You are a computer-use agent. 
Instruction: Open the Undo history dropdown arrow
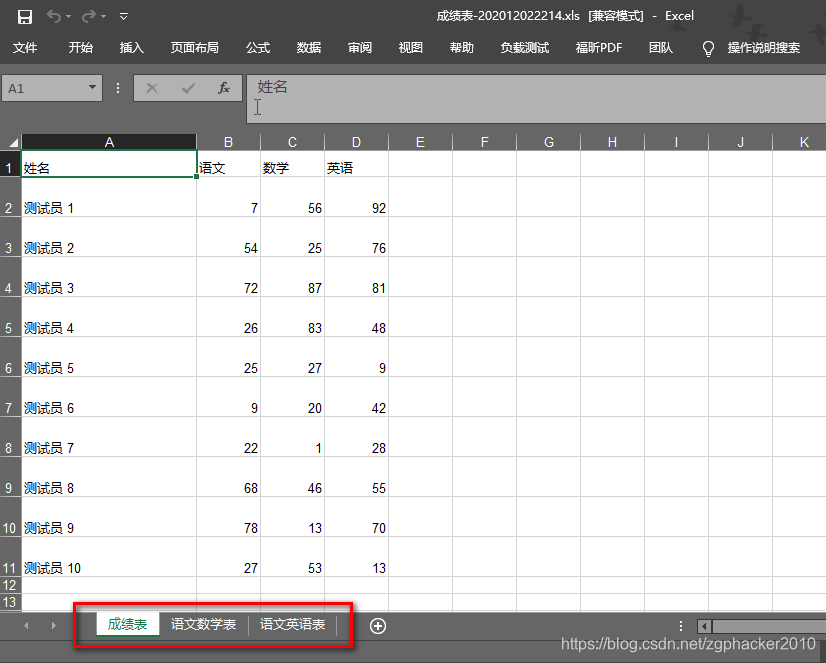coord(68,17)
